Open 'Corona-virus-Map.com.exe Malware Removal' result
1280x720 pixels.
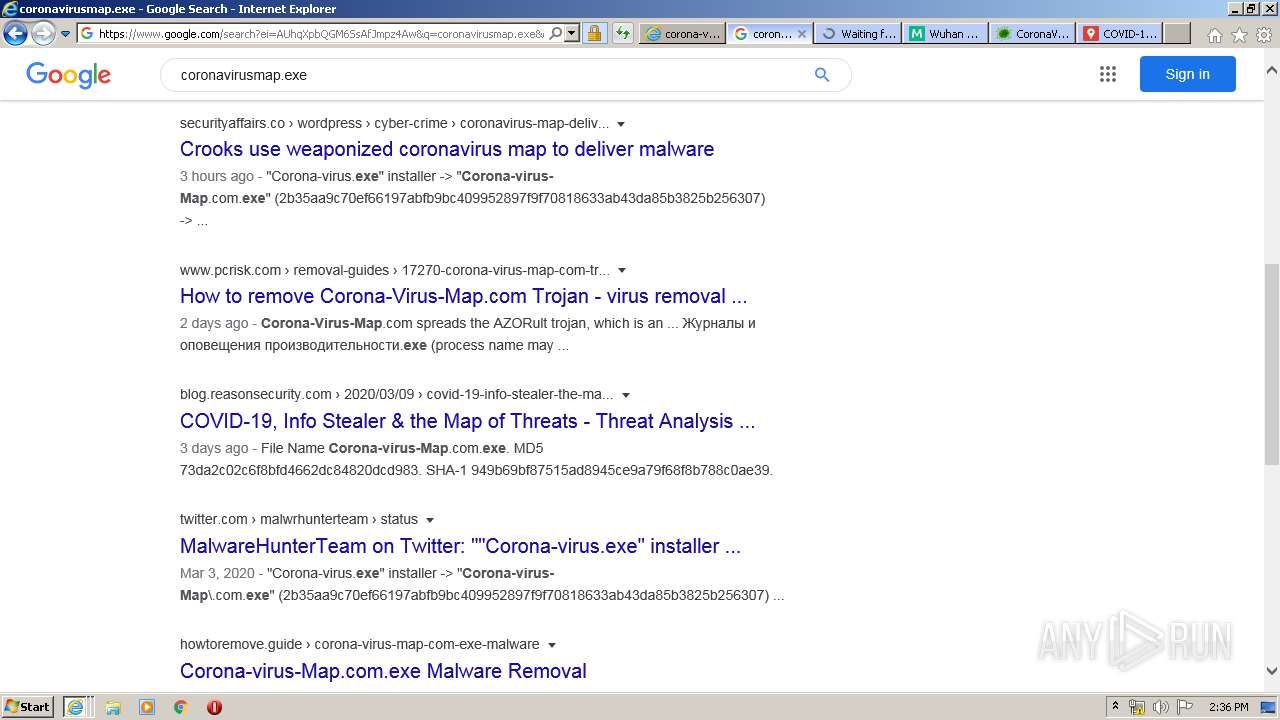[383, 671]
